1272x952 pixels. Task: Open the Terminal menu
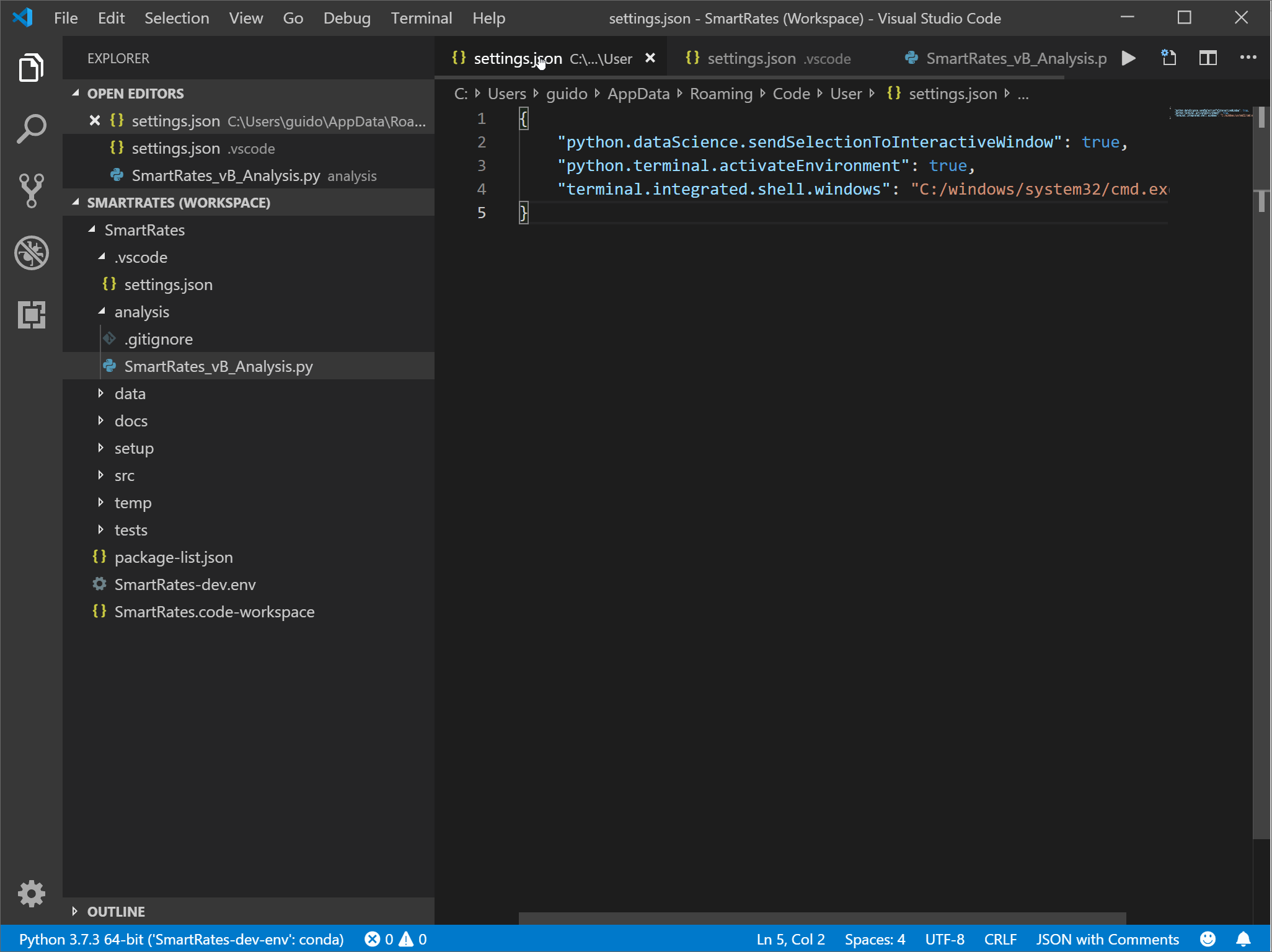(421, 18)
